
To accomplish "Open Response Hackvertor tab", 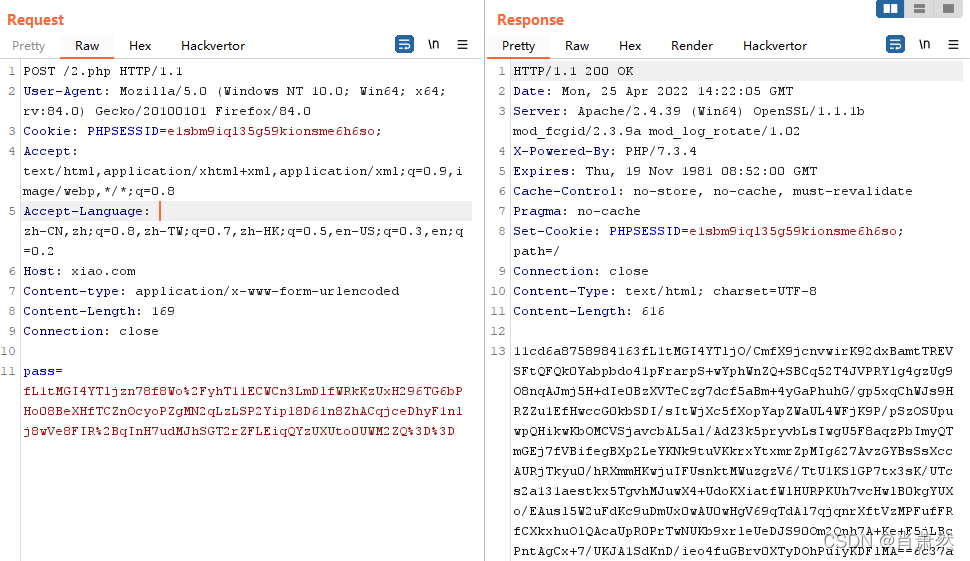I will (775, 46).
